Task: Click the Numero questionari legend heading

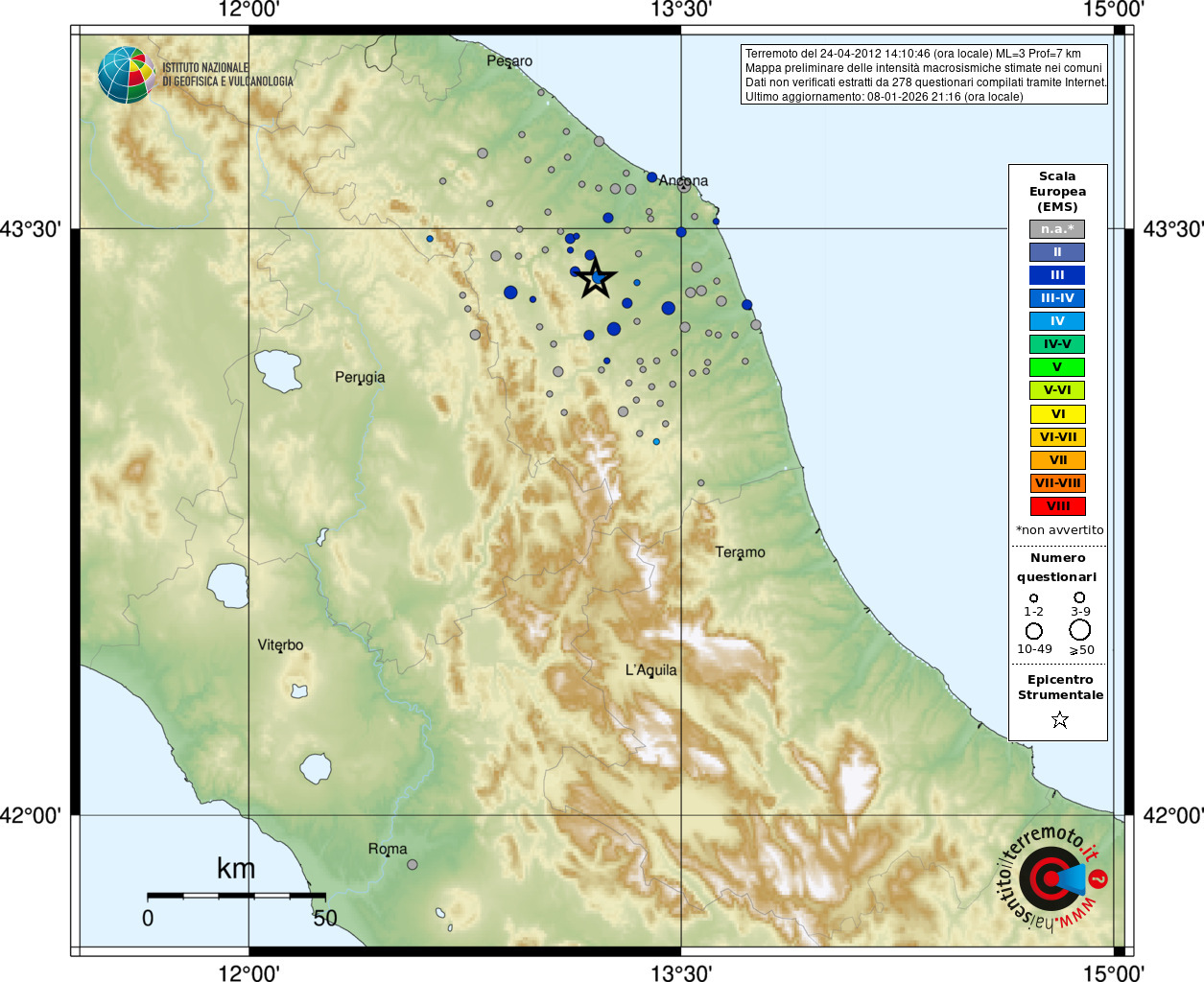Action: click(1057, 568)
